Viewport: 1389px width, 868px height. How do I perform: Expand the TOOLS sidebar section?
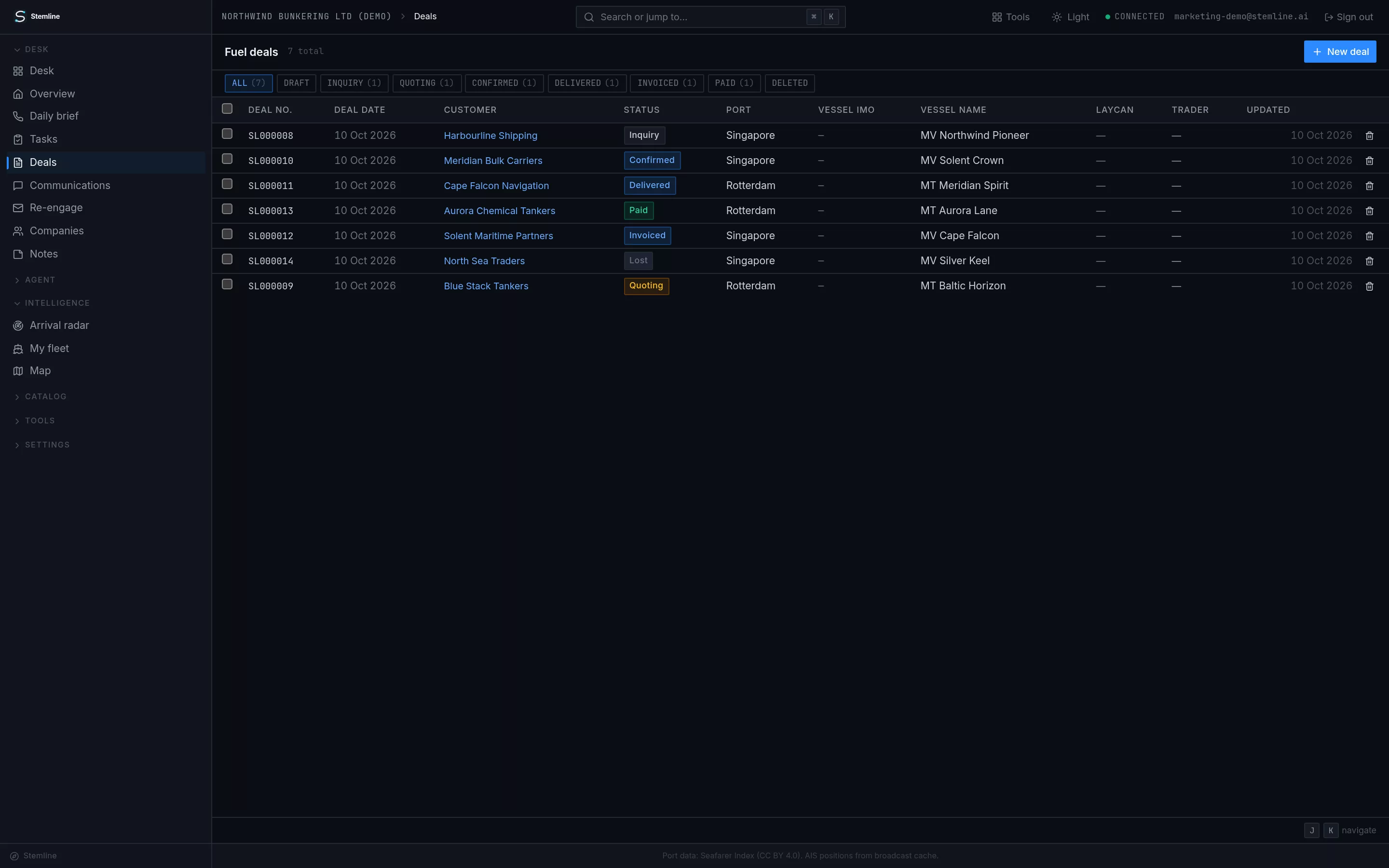click(x=34, y=421)
